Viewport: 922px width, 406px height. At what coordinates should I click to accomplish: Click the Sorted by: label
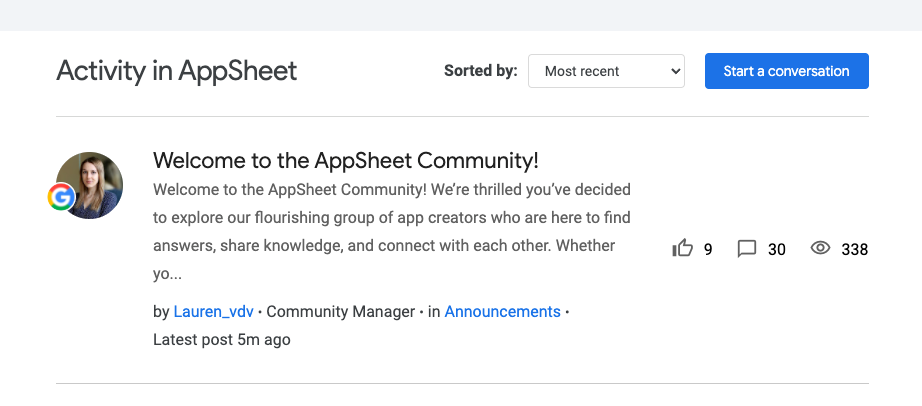tap(480, 71)
